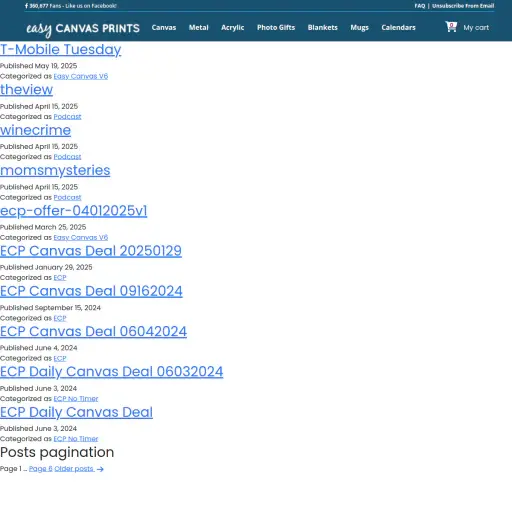Open ECP Canvas Deal 06042024 post
Viewport: 512px width, 512px height.
pos(93,332)
